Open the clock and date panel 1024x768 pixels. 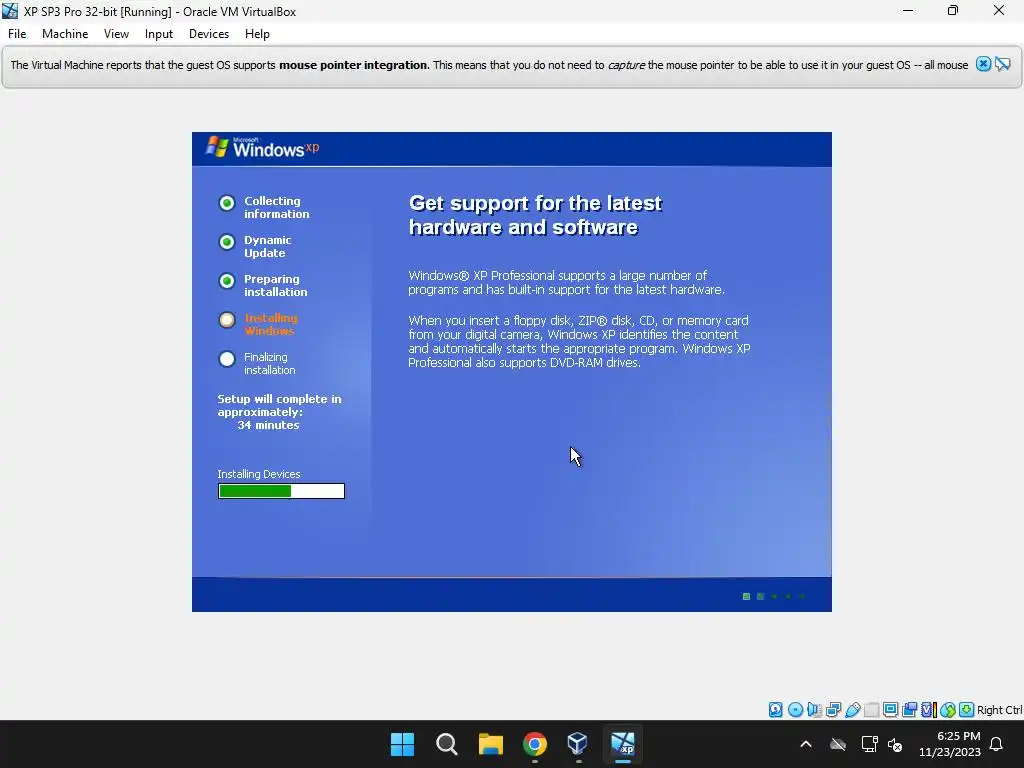(950, 744)
